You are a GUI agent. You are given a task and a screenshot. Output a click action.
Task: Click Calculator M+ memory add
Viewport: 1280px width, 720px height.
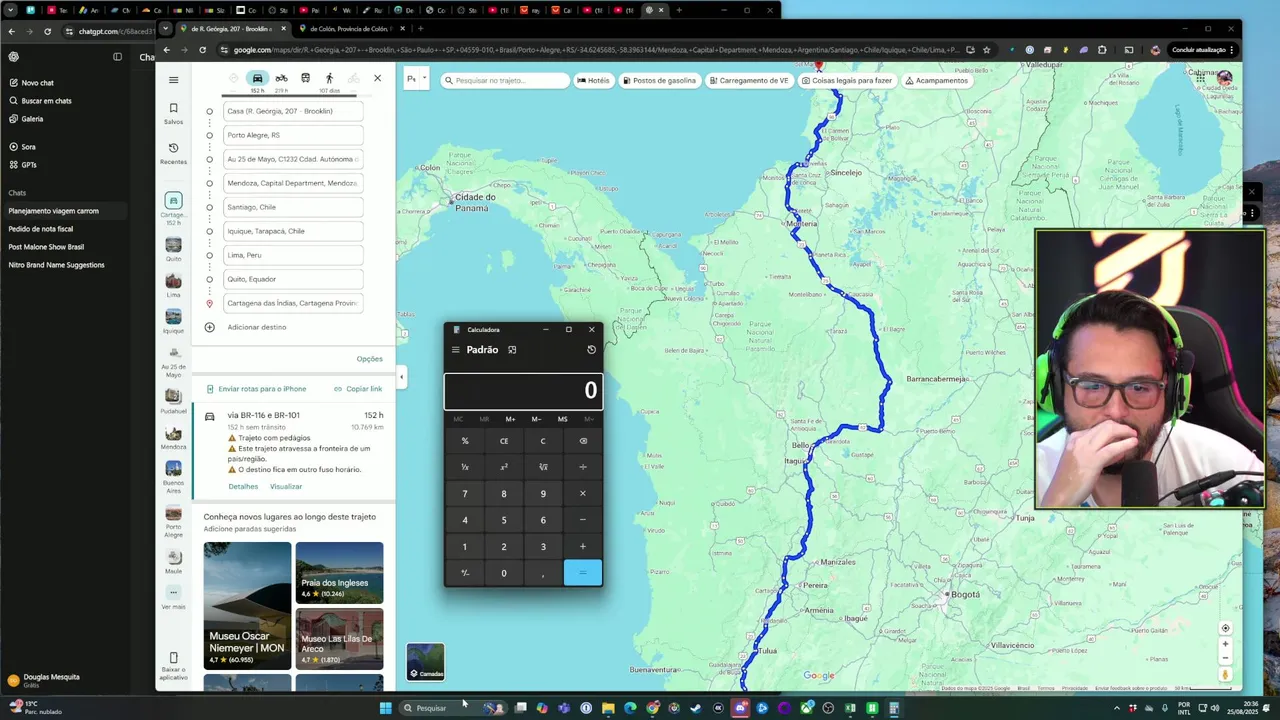point(510,419)
